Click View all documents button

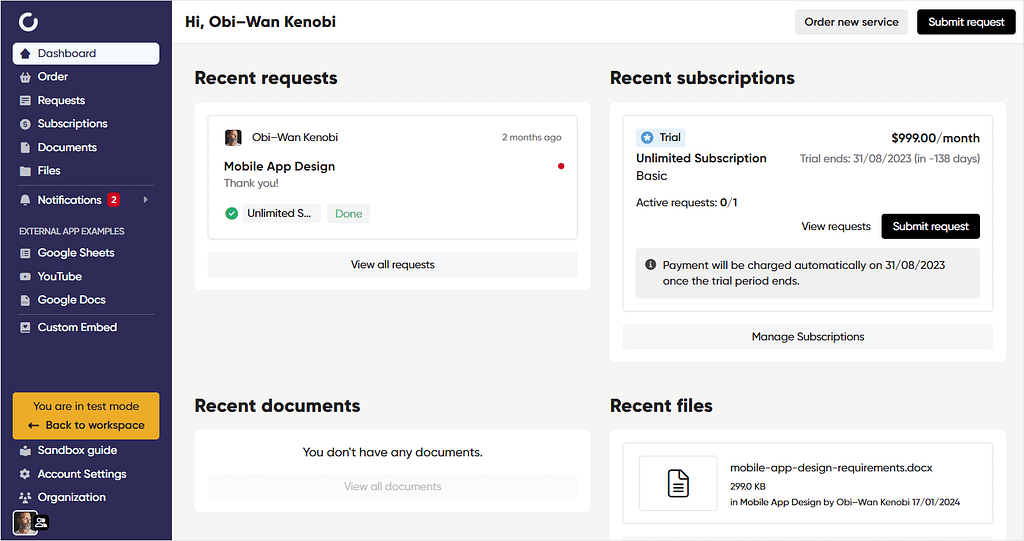(392, 487)
